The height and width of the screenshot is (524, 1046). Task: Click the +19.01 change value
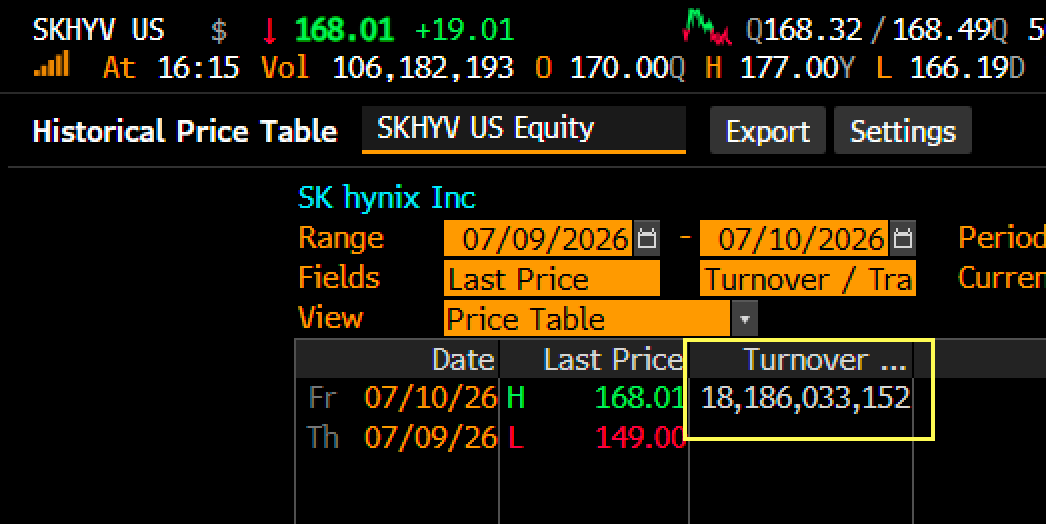click(x=464, y=30)
